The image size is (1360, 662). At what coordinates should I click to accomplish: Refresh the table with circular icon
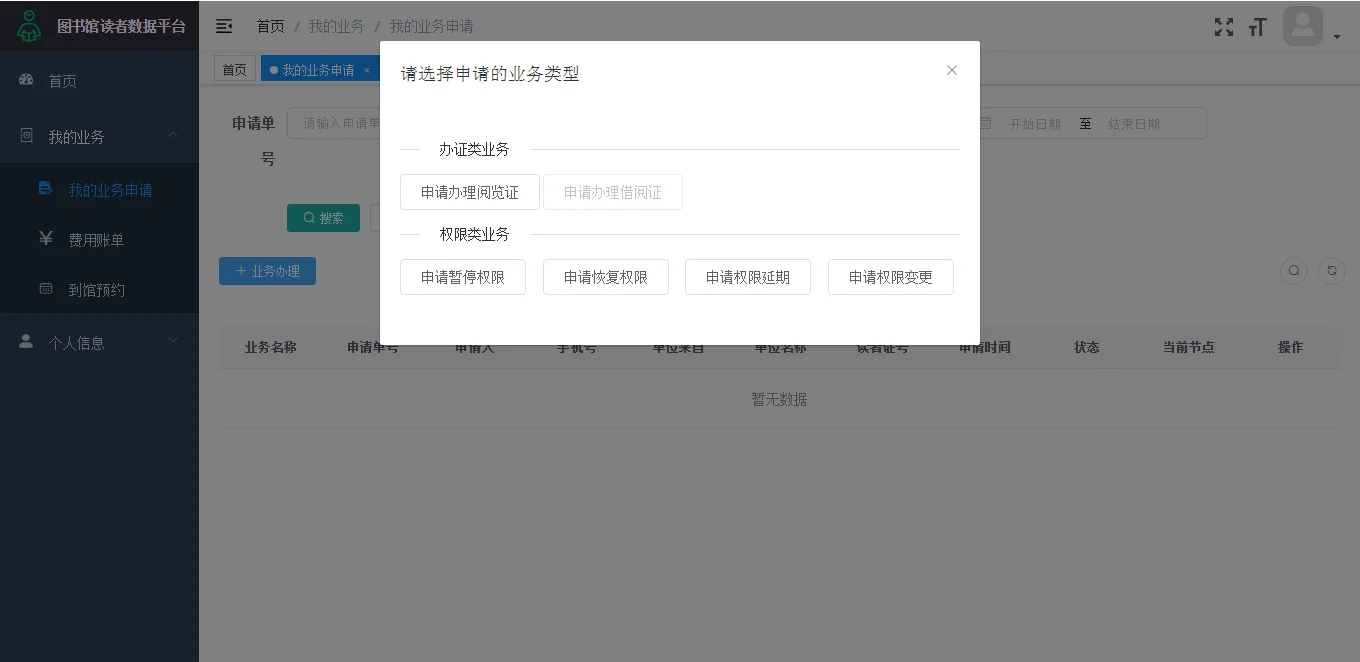[x=1332, y=271]
